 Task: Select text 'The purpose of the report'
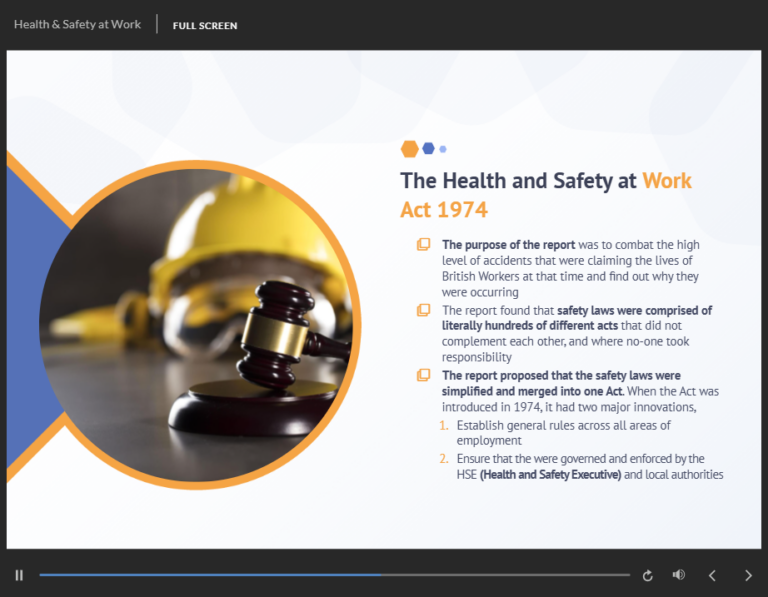(508, 245)
